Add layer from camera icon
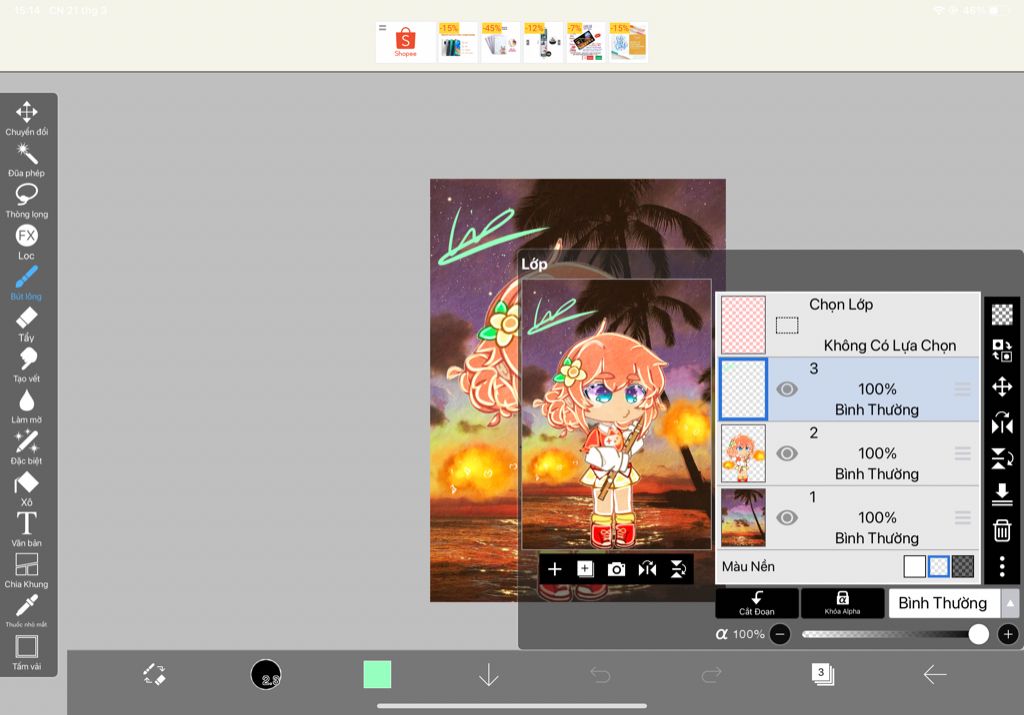 (616, 569)
